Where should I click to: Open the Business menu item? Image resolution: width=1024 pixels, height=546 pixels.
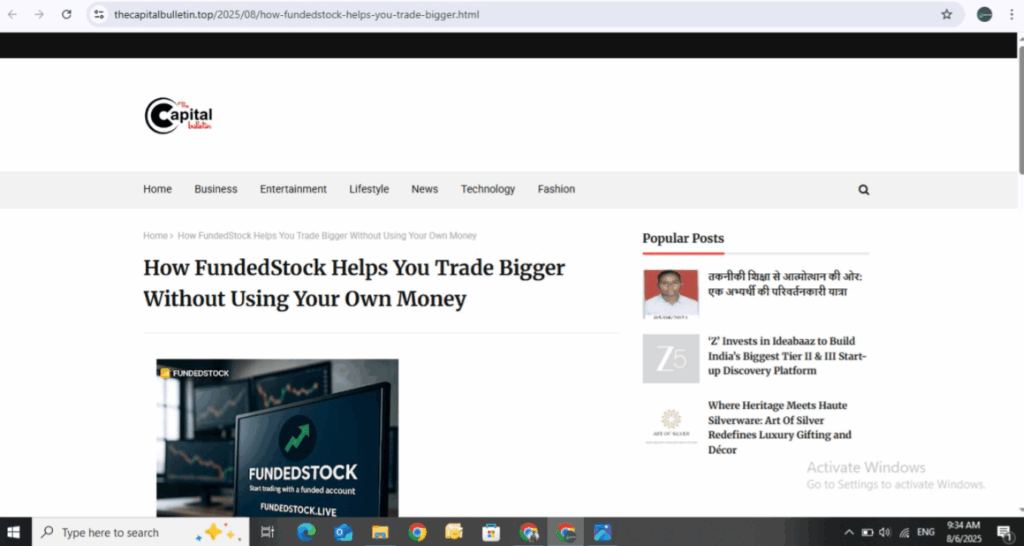(215, 189)
